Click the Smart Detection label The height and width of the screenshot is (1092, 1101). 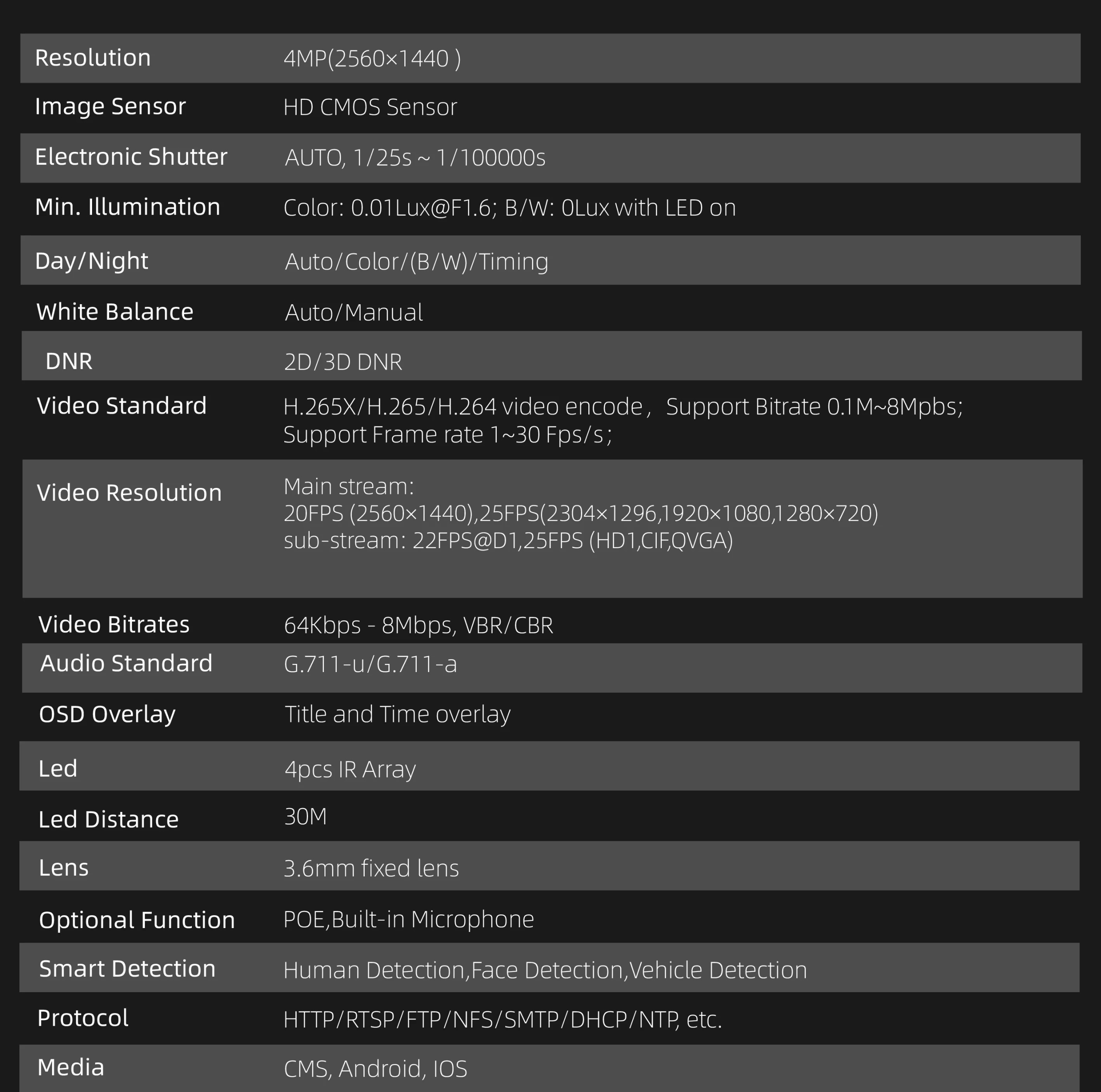click(x=127, y=969)
